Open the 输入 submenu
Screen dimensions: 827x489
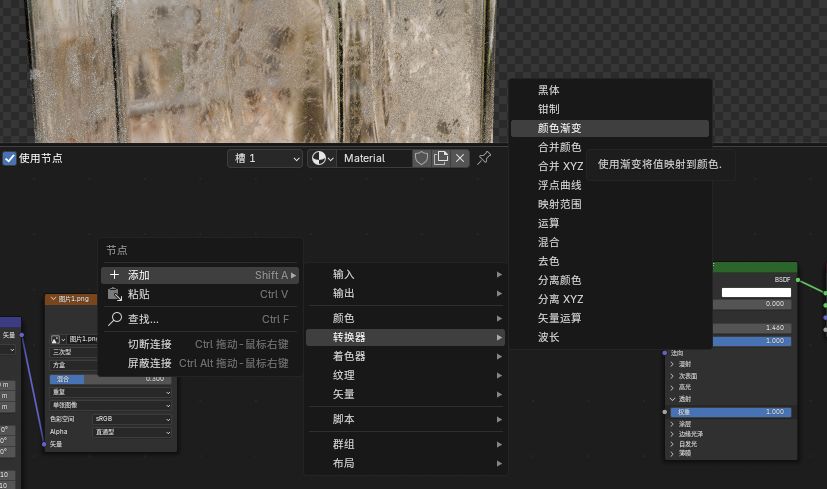[x=405, y=274]
